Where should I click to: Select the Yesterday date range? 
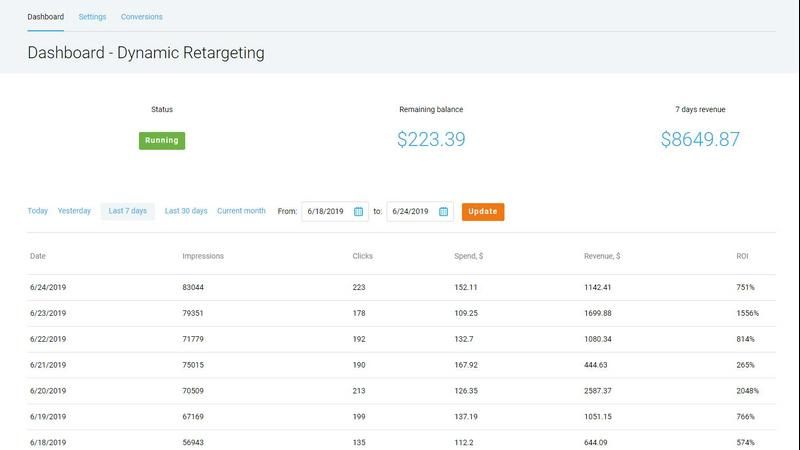[x=74, y=211]
